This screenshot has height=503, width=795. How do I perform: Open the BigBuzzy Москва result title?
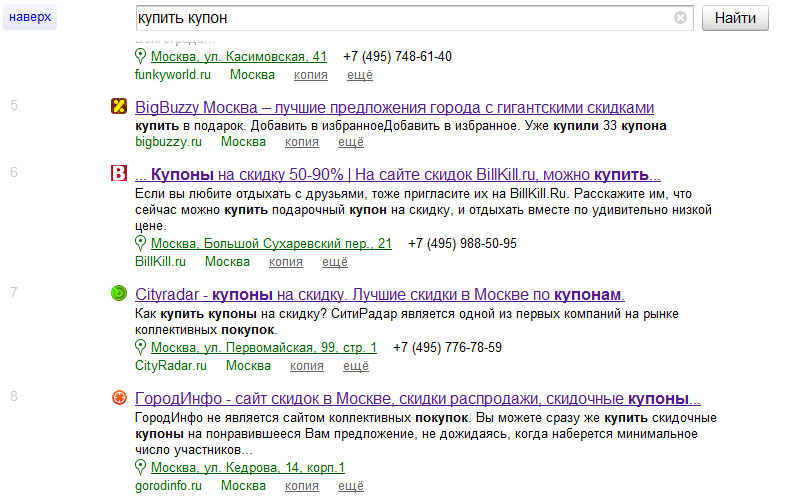click(x=394, y=107)
